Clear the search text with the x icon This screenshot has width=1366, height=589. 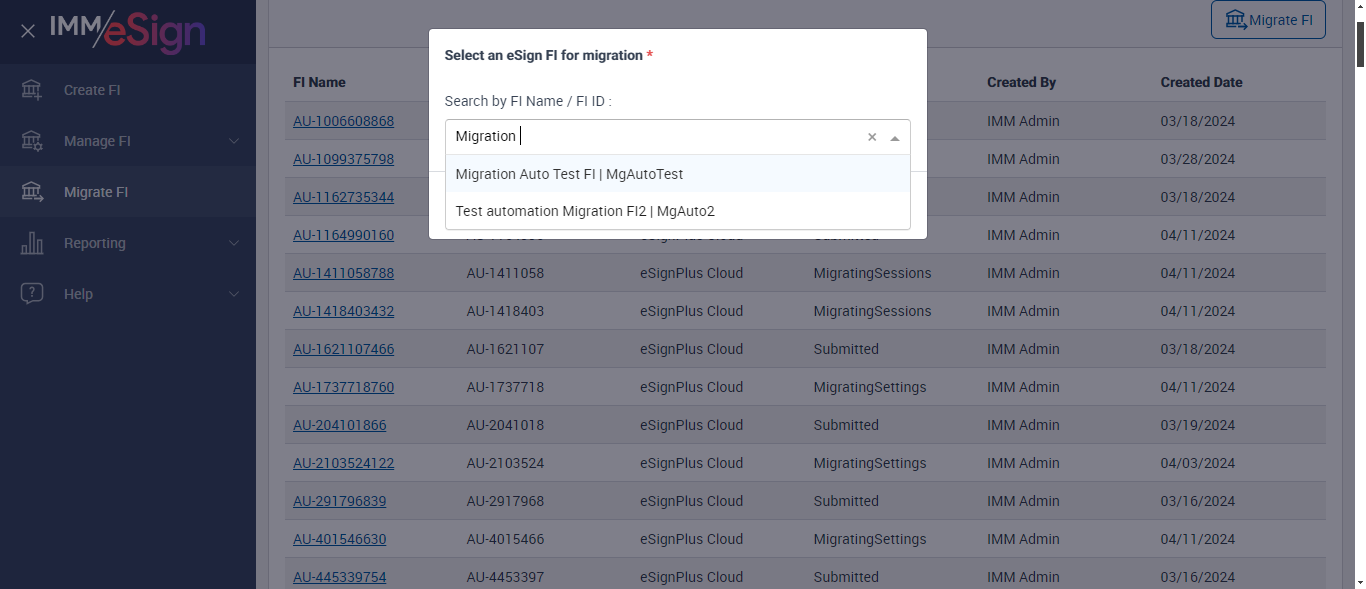pos(871,137)
